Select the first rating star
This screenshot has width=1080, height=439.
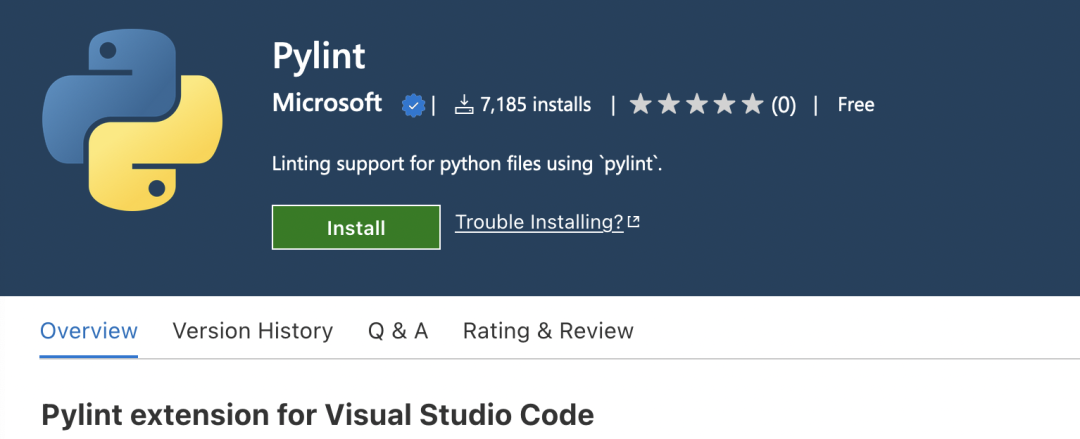pos(641,105)
